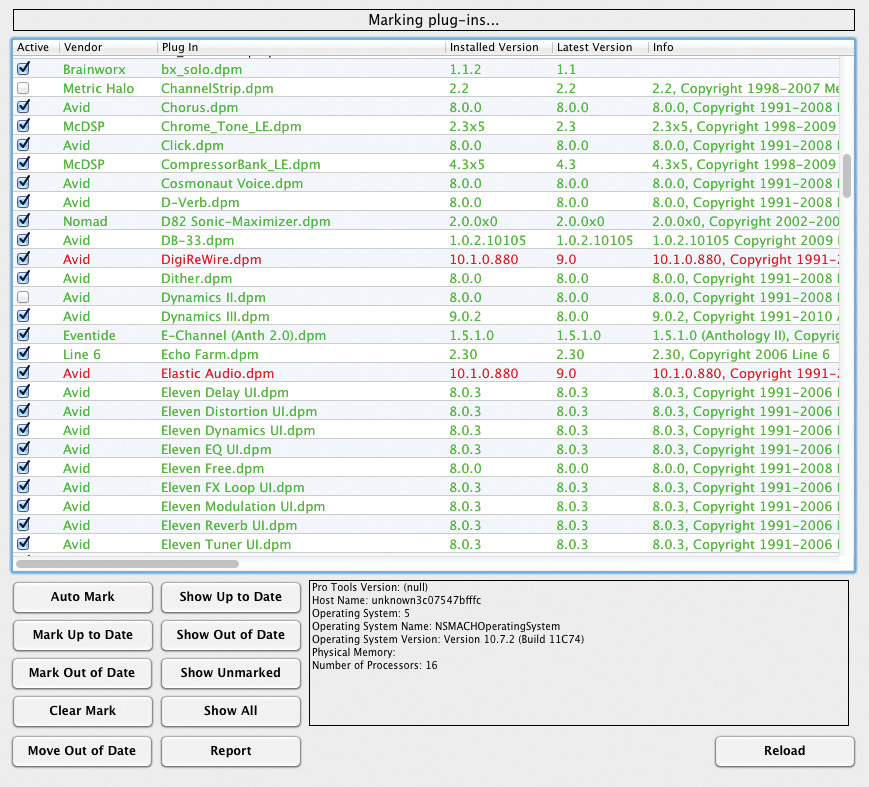The width and height of the screenshot is (869, 787).
Task: Enable the Dynamics II.dpm Active checkbox
Action: (23, 297)
